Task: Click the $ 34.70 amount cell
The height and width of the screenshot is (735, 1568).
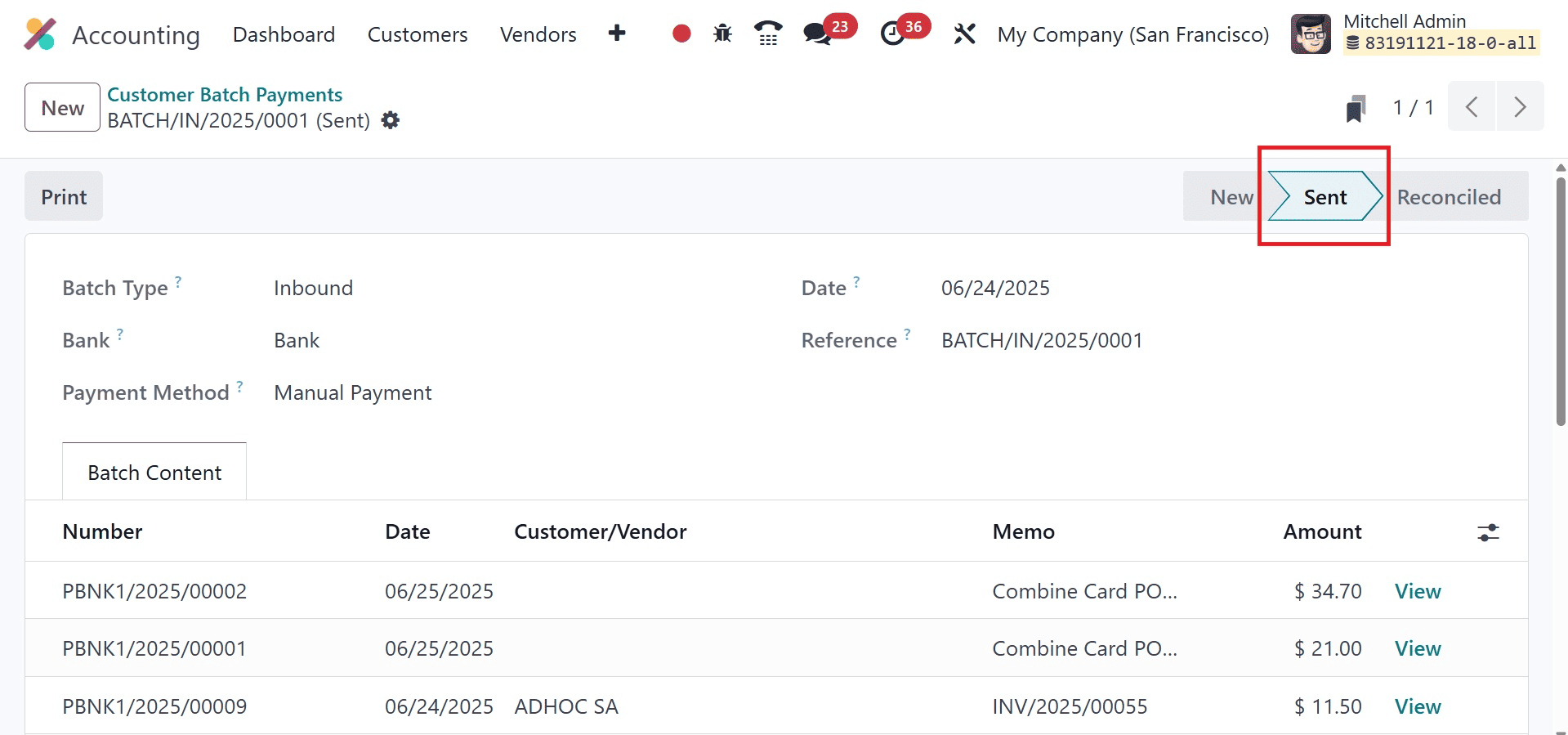Action: tap(1328, 591)
